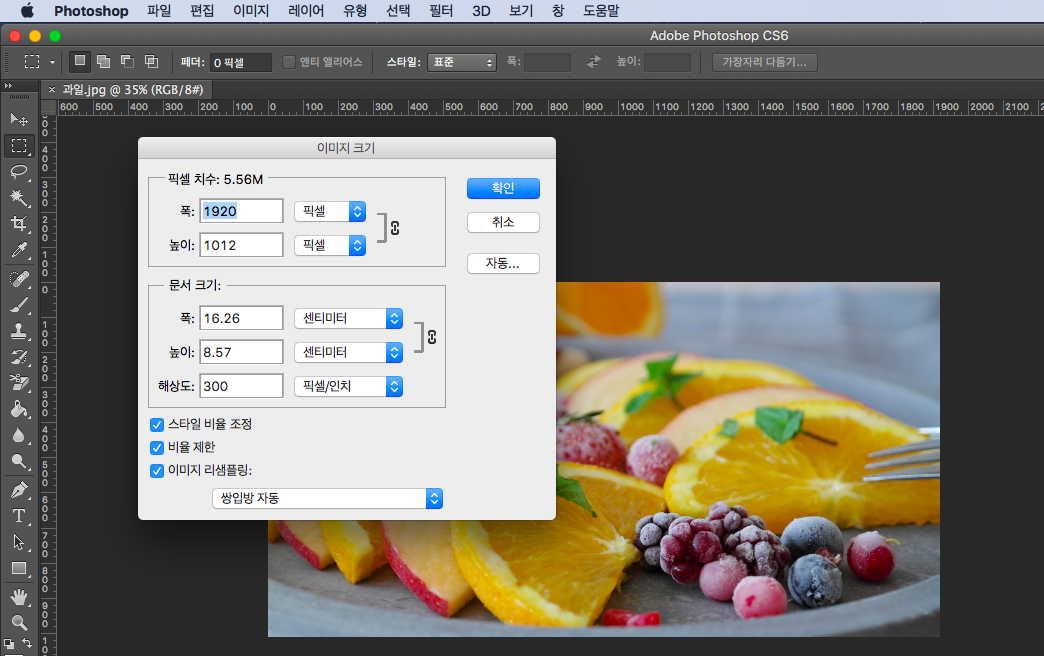Image resolution: width=1044 pixels, height=656 pixels.
Task: Open the 스타일 표준 dropdown
Action: click(x=462, y=62)
